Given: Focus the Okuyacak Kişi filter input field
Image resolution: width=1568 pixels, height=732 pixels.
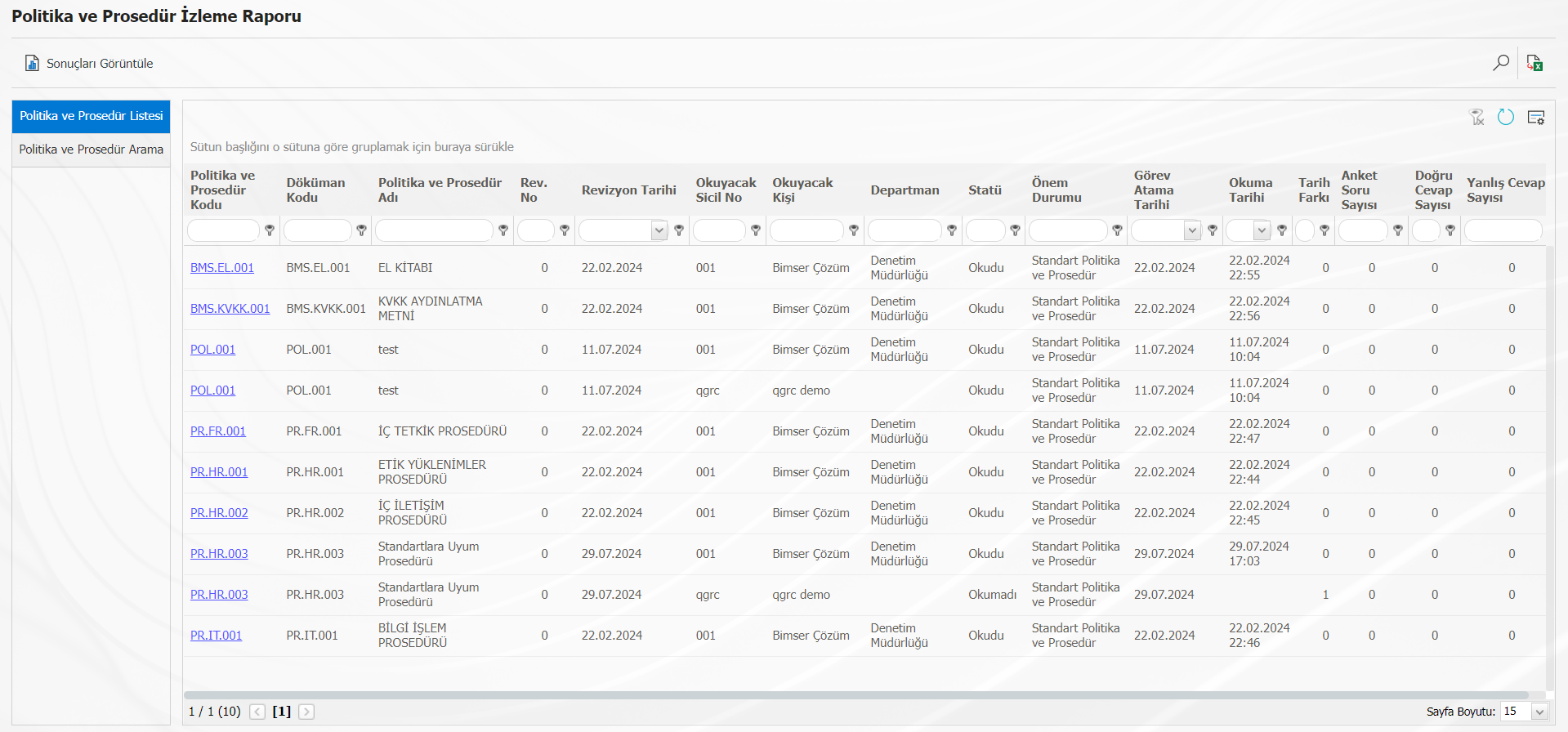Looking at the screenshot, I should click(806, 230).
